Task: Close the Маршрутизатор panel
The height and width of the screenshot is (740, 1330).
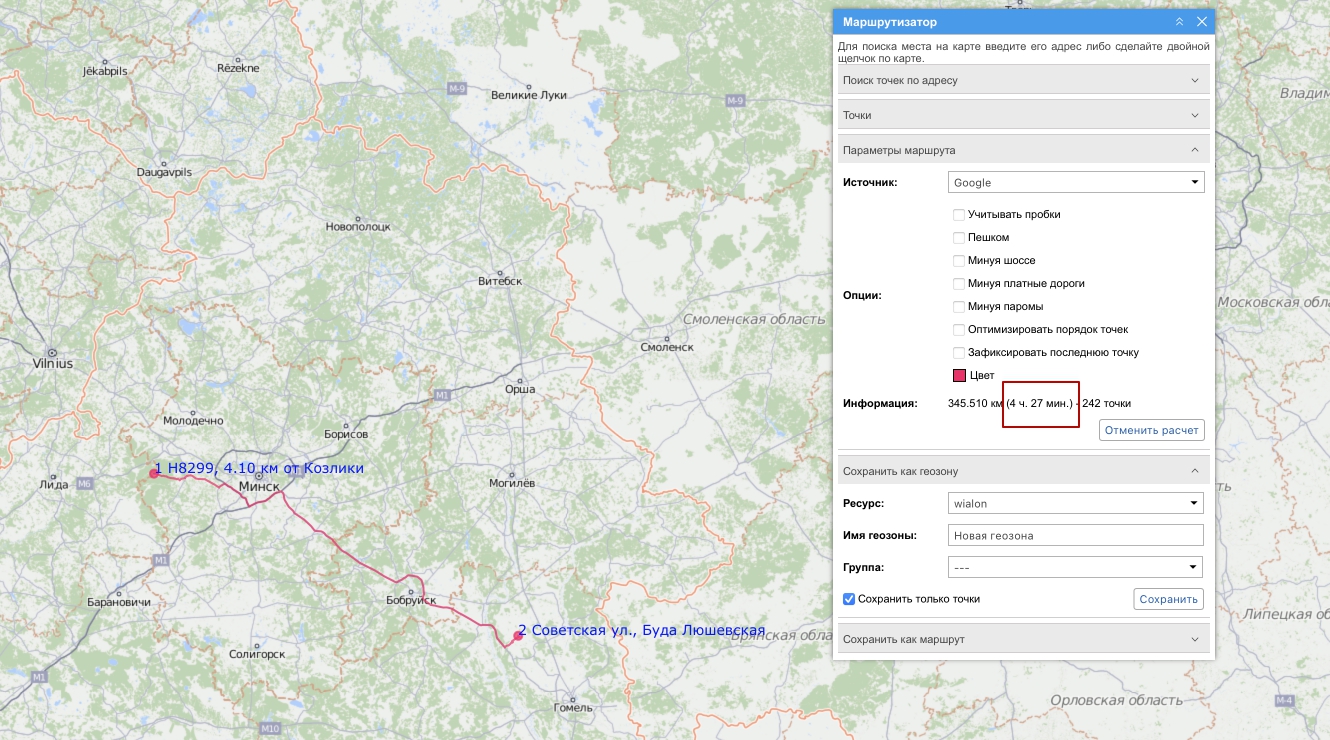Action: (1202, 22)
